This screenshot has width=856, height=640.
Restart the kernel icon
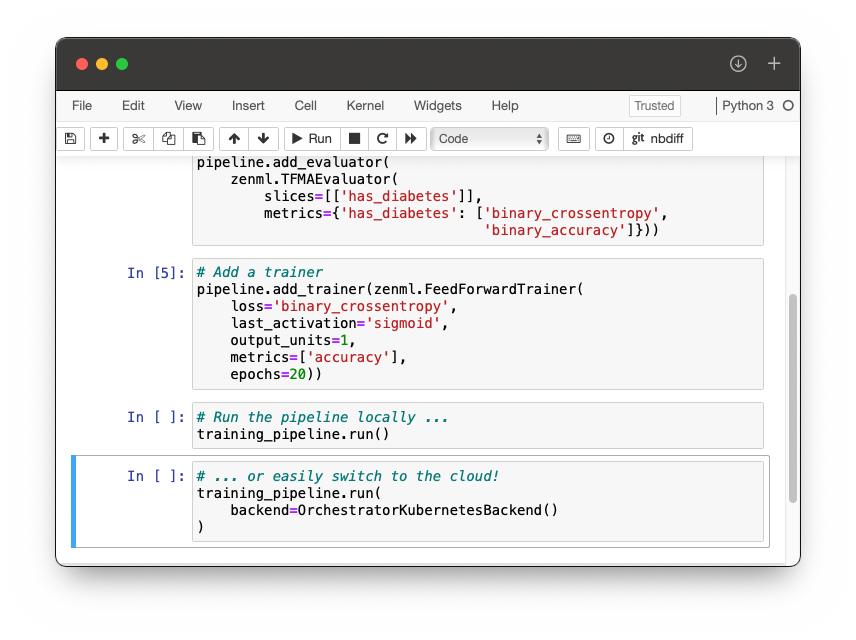pyautogui.click(x=383, y=139)
